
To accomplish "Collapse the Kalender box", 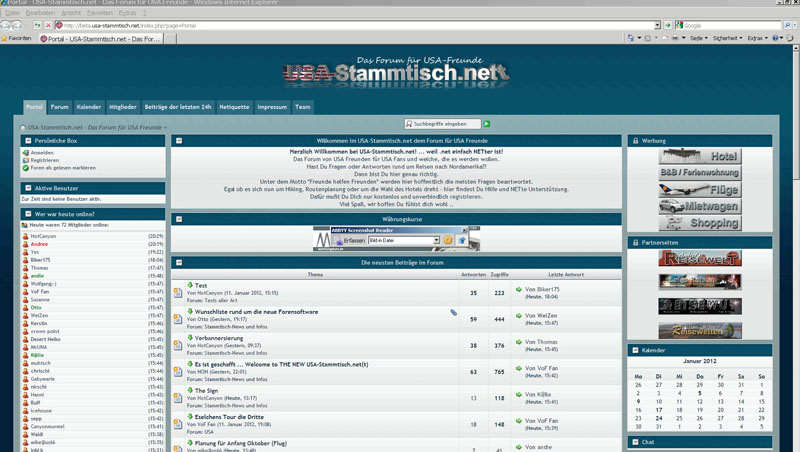I will point(635,350).
